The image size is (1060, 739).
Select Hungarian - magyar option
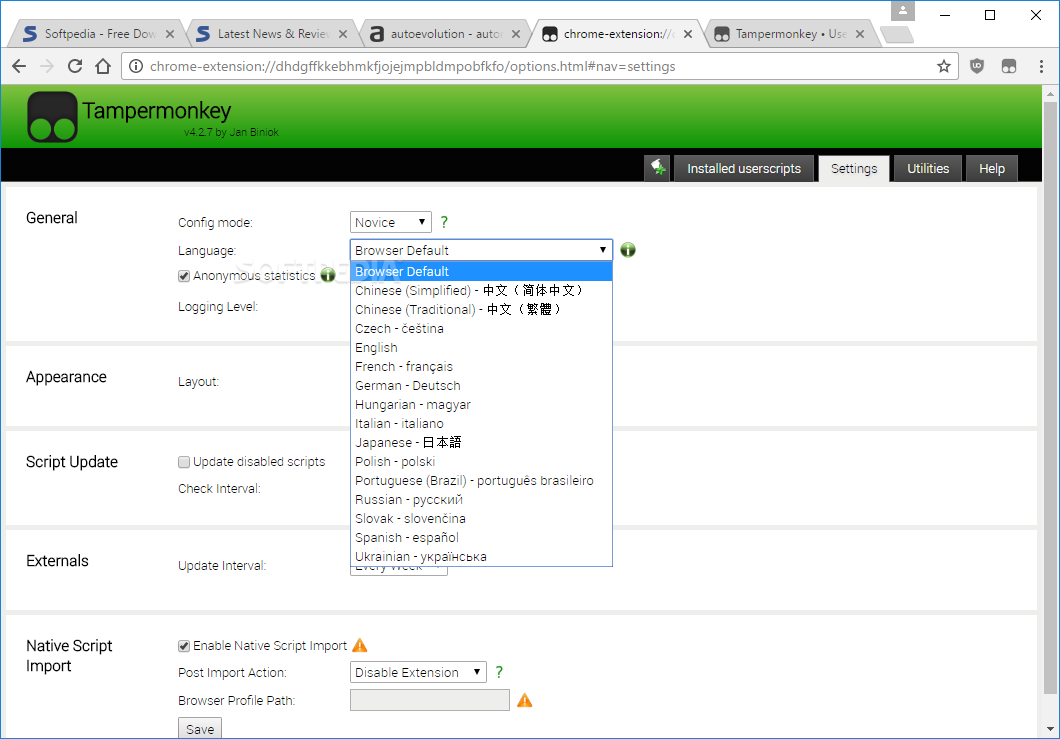click(481, 404)
